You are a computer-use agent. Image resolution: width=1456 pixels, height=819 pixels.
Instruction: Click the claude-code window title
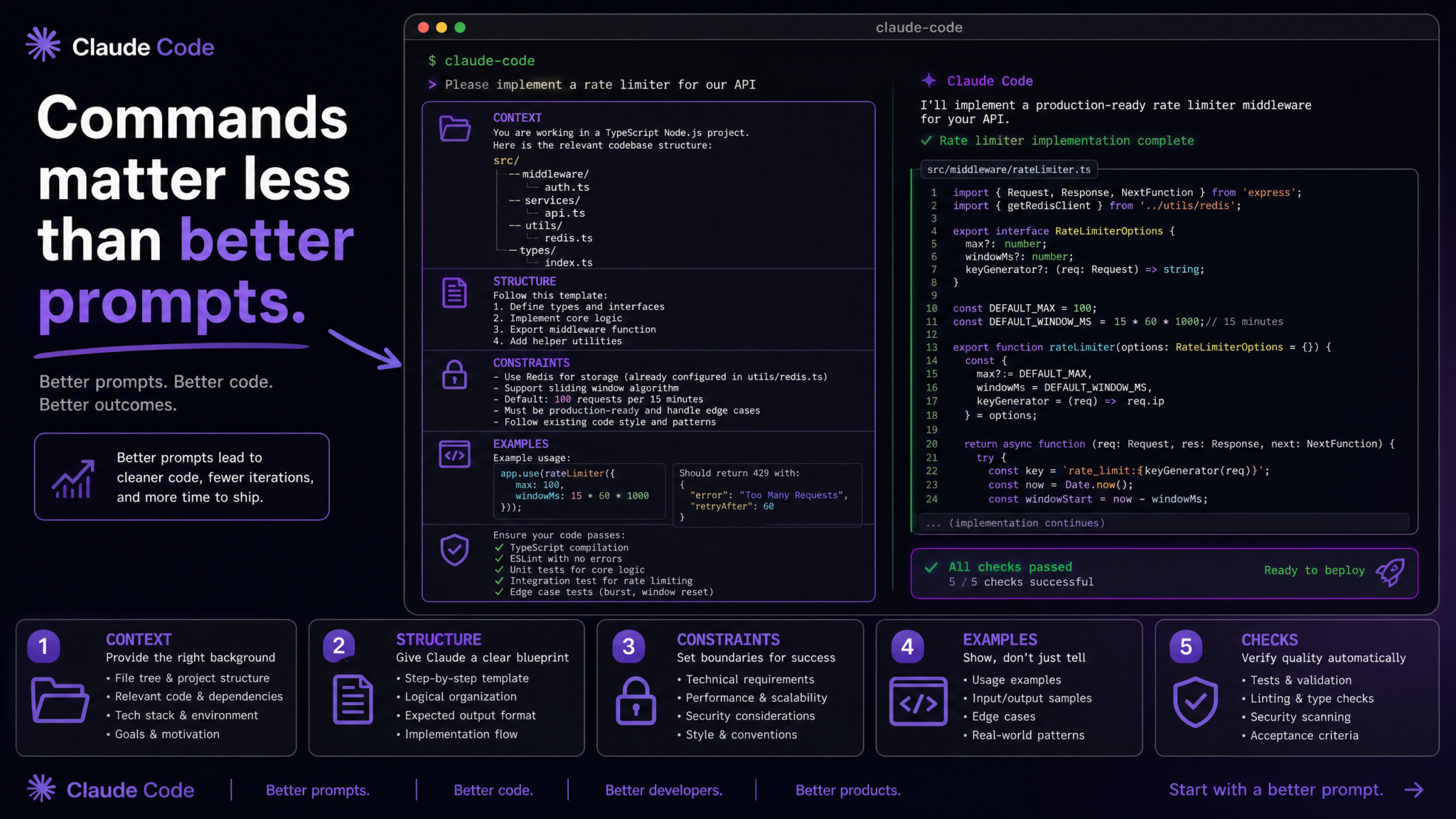919,27
